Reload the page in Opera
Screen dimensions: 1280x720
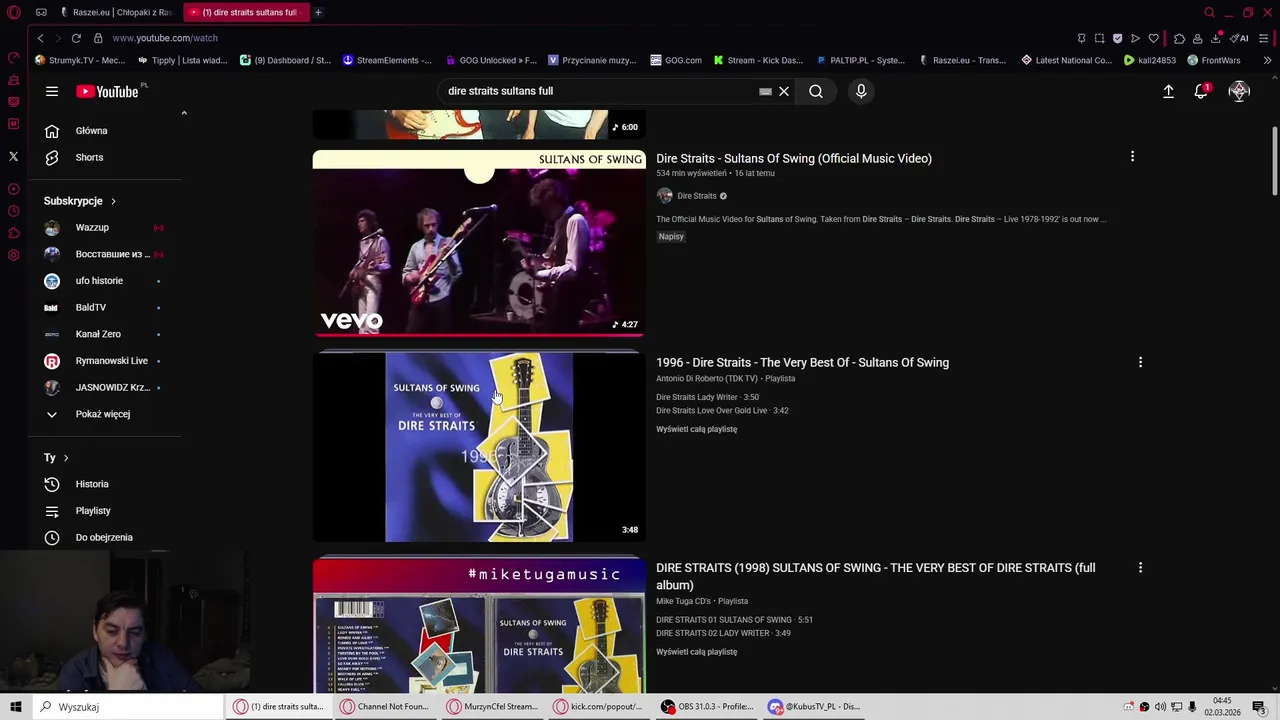click(76, 38)
